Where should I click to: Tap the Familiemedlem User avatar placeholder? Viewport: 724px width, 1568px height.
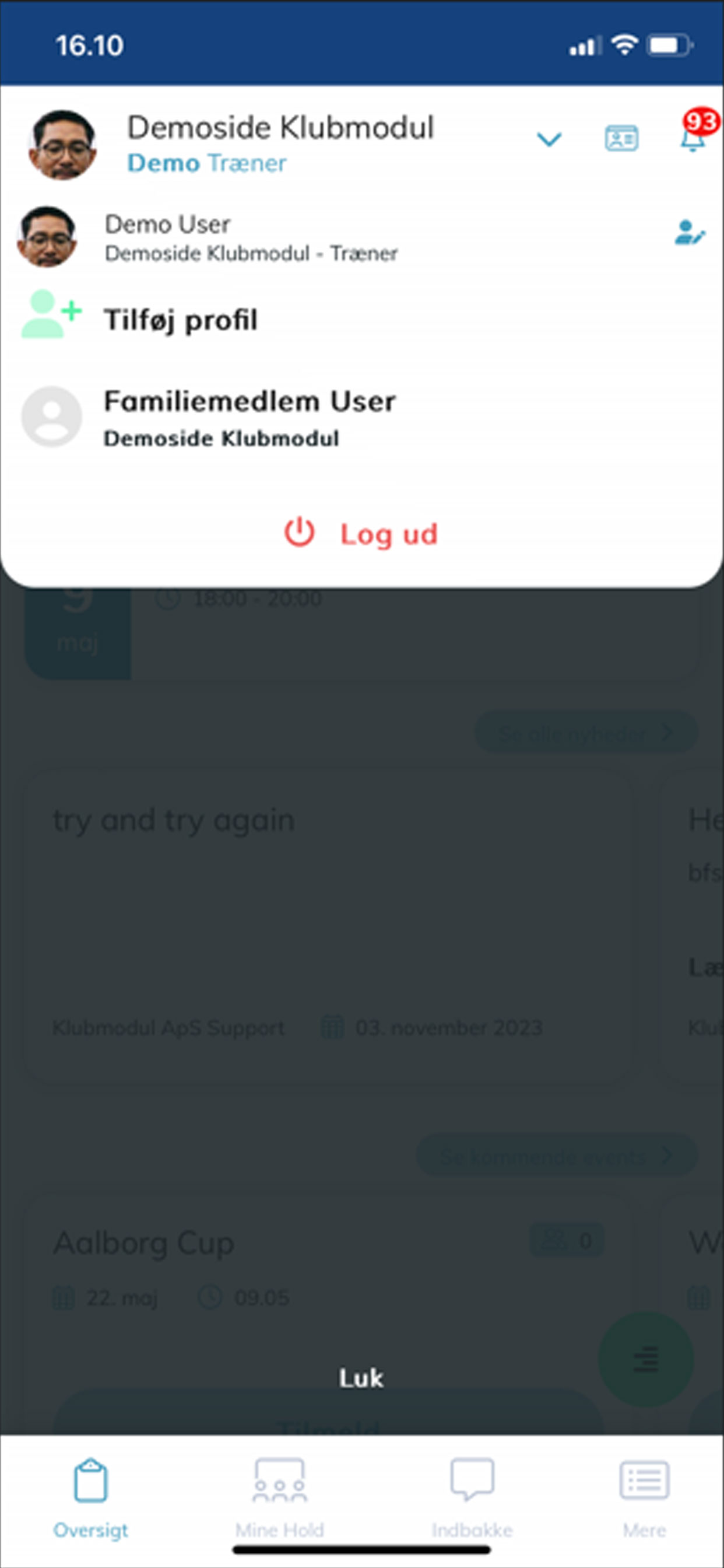[51, 417]
